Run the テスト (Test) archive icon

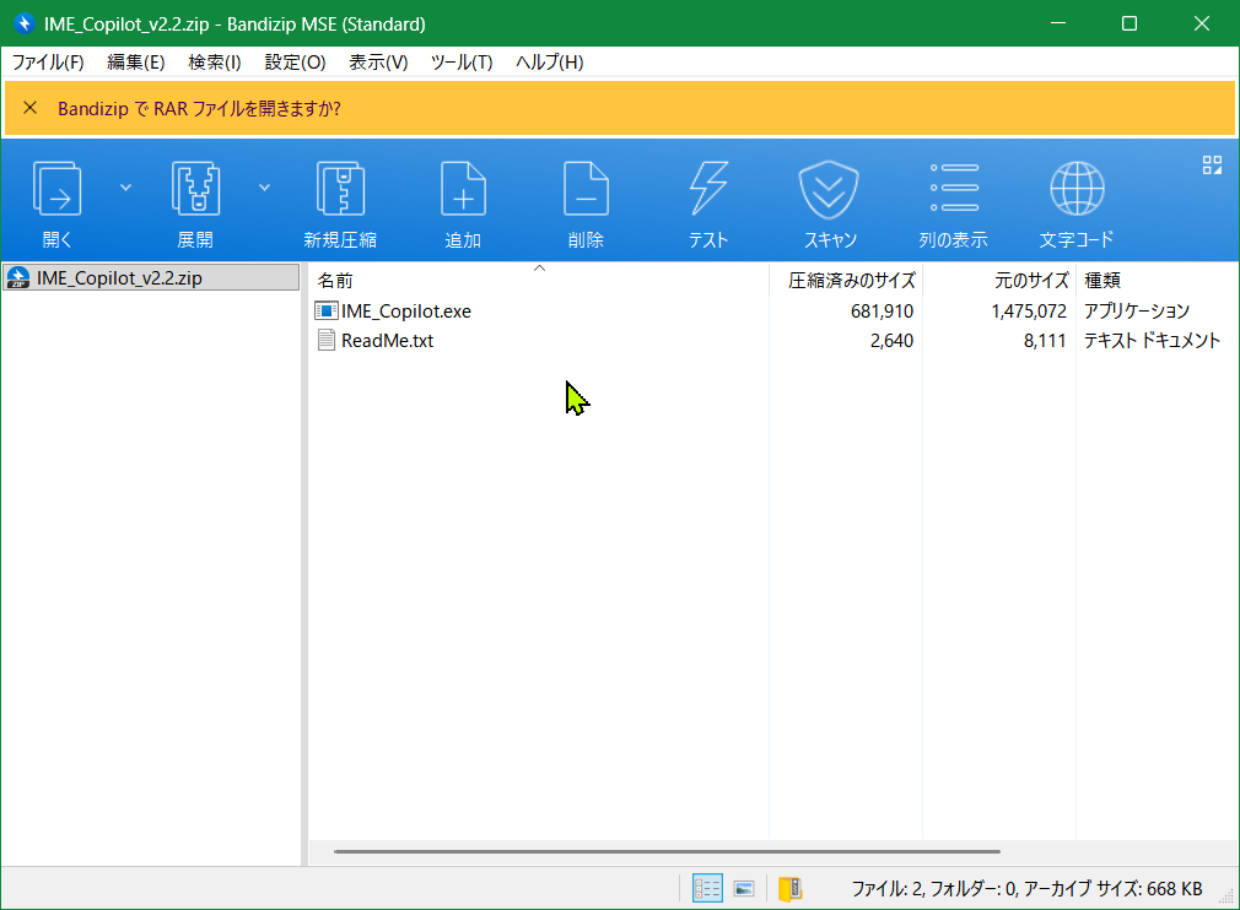708,190
